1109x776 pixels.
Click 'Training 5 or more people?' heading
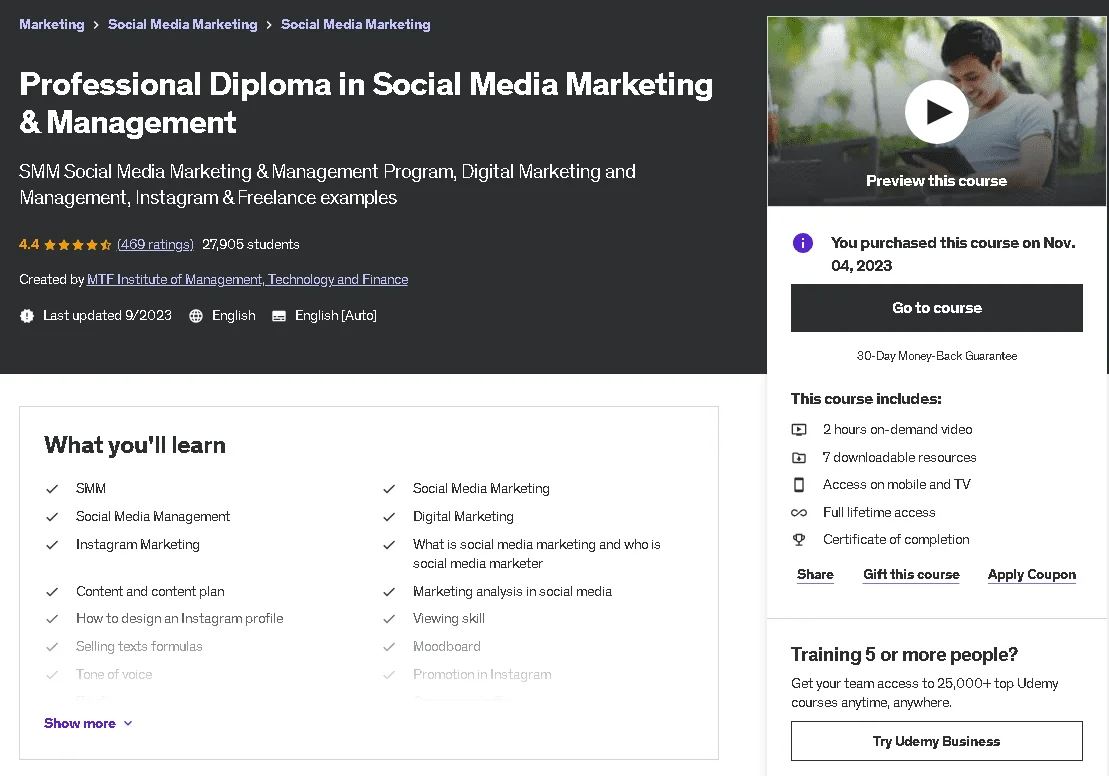pyautogui.click(x=904, y=654)
